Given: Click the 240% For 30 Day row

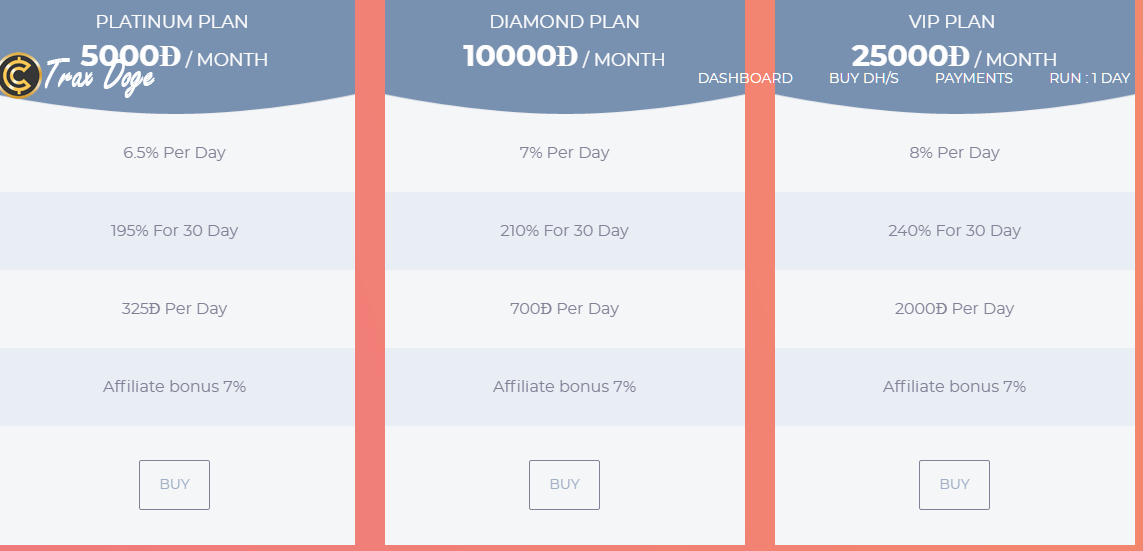Looking at the screenshot, I should point(954,231).
